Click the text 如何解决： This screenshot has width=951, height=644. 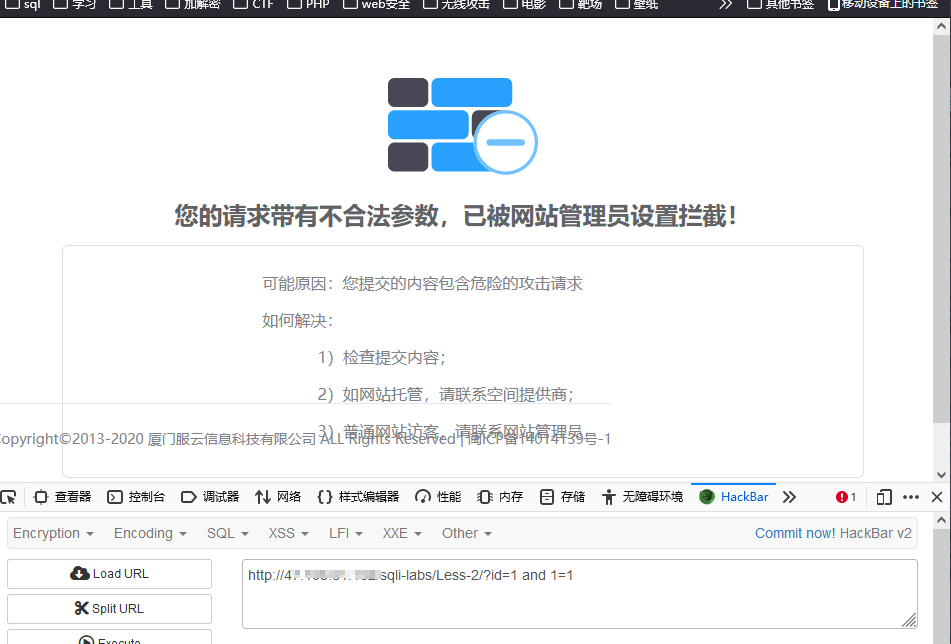[298, 321]
